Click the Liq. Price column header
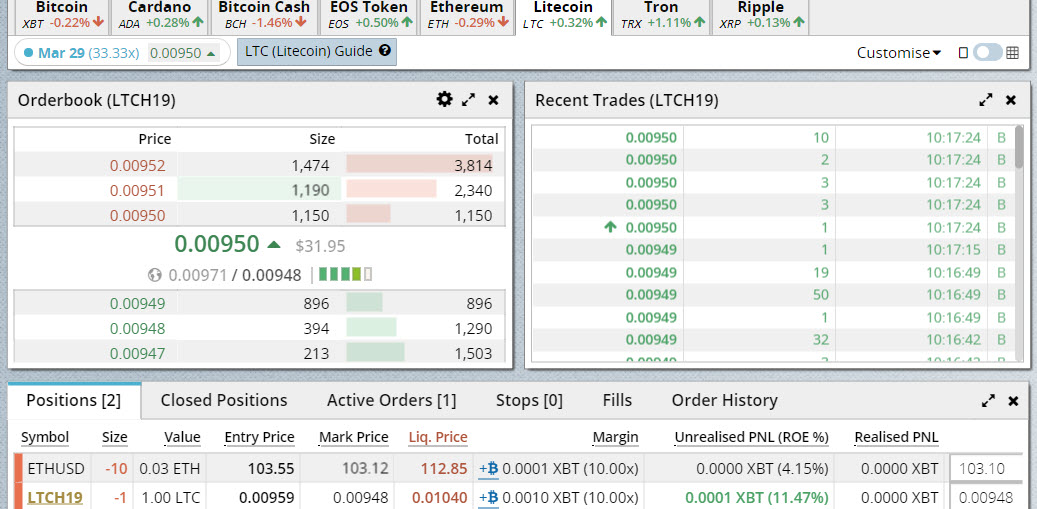 coord(438,437)
